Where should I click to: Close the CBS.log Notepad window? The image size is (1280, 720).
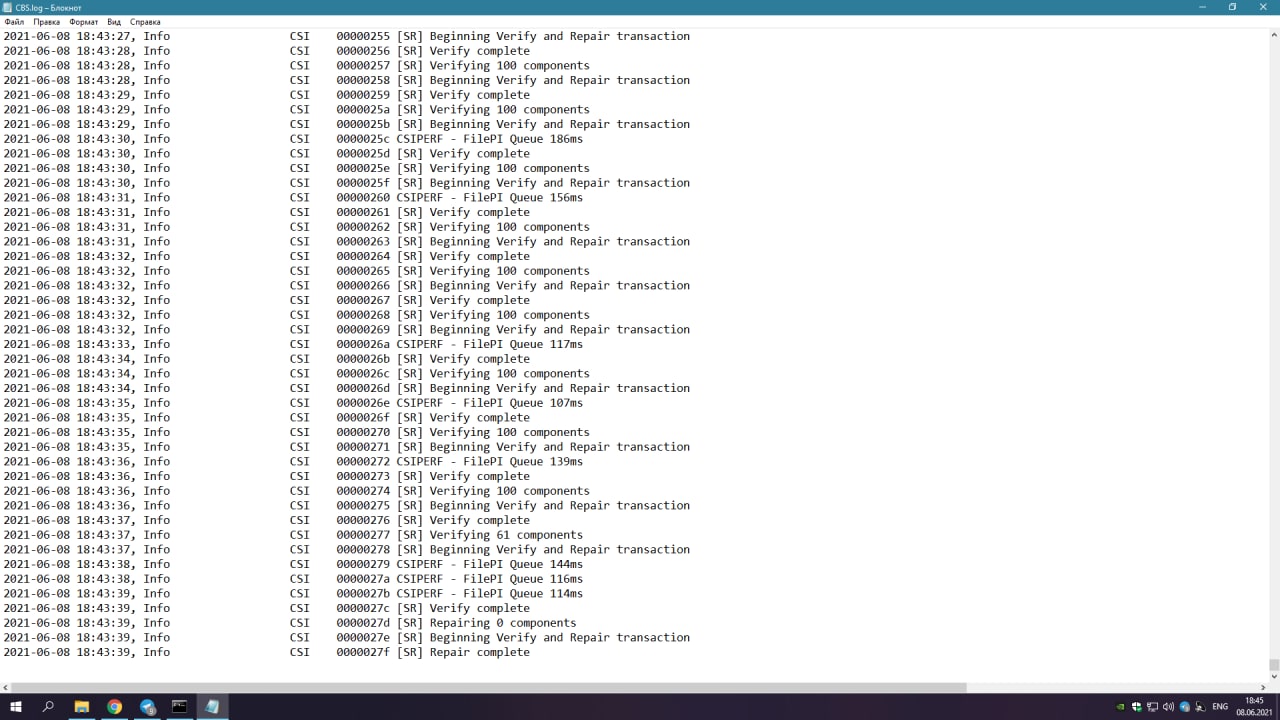[x=1263, y=7]
